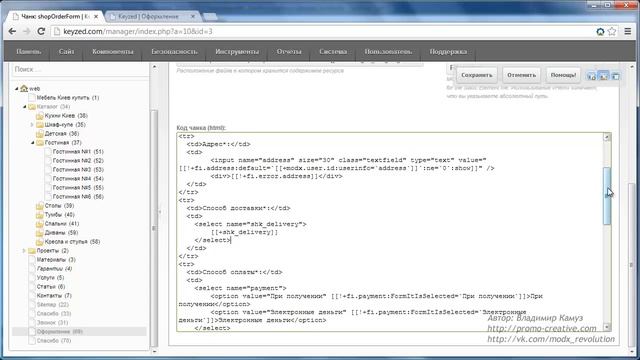The width and height of the screenshot is (640, 360).
Task: Select Спасибо (70) resource
Action: point(54,340)
